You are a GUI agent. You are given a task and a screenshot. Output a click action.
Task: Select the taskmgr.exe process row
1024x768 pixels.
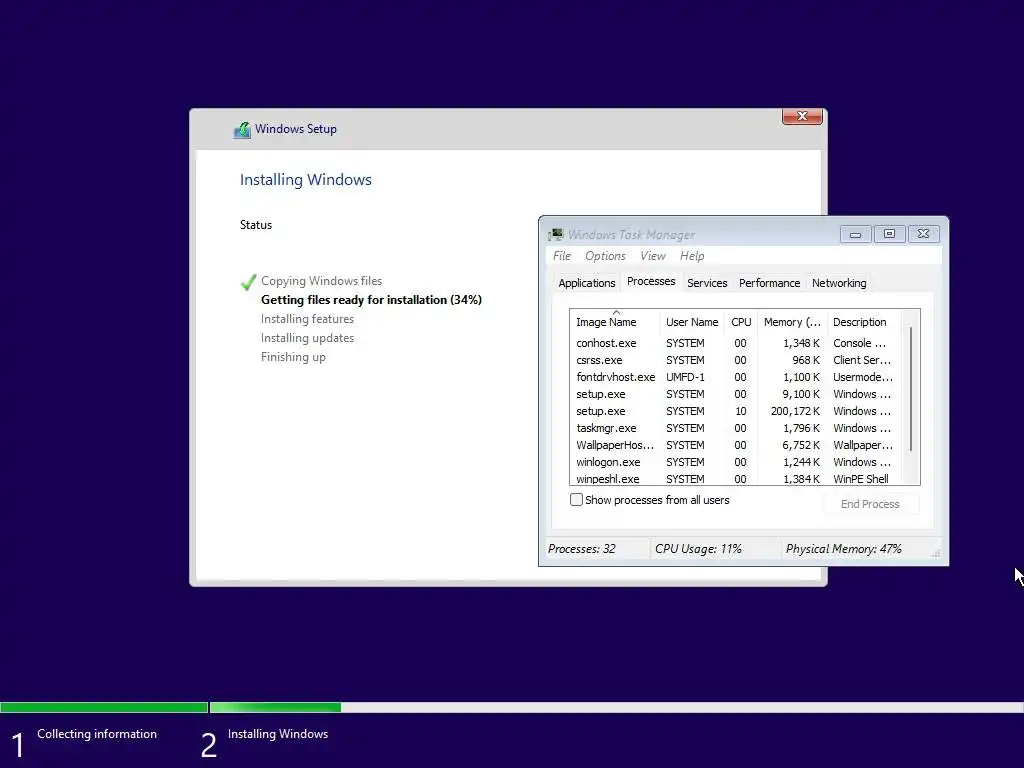click(x=735, y=428)
